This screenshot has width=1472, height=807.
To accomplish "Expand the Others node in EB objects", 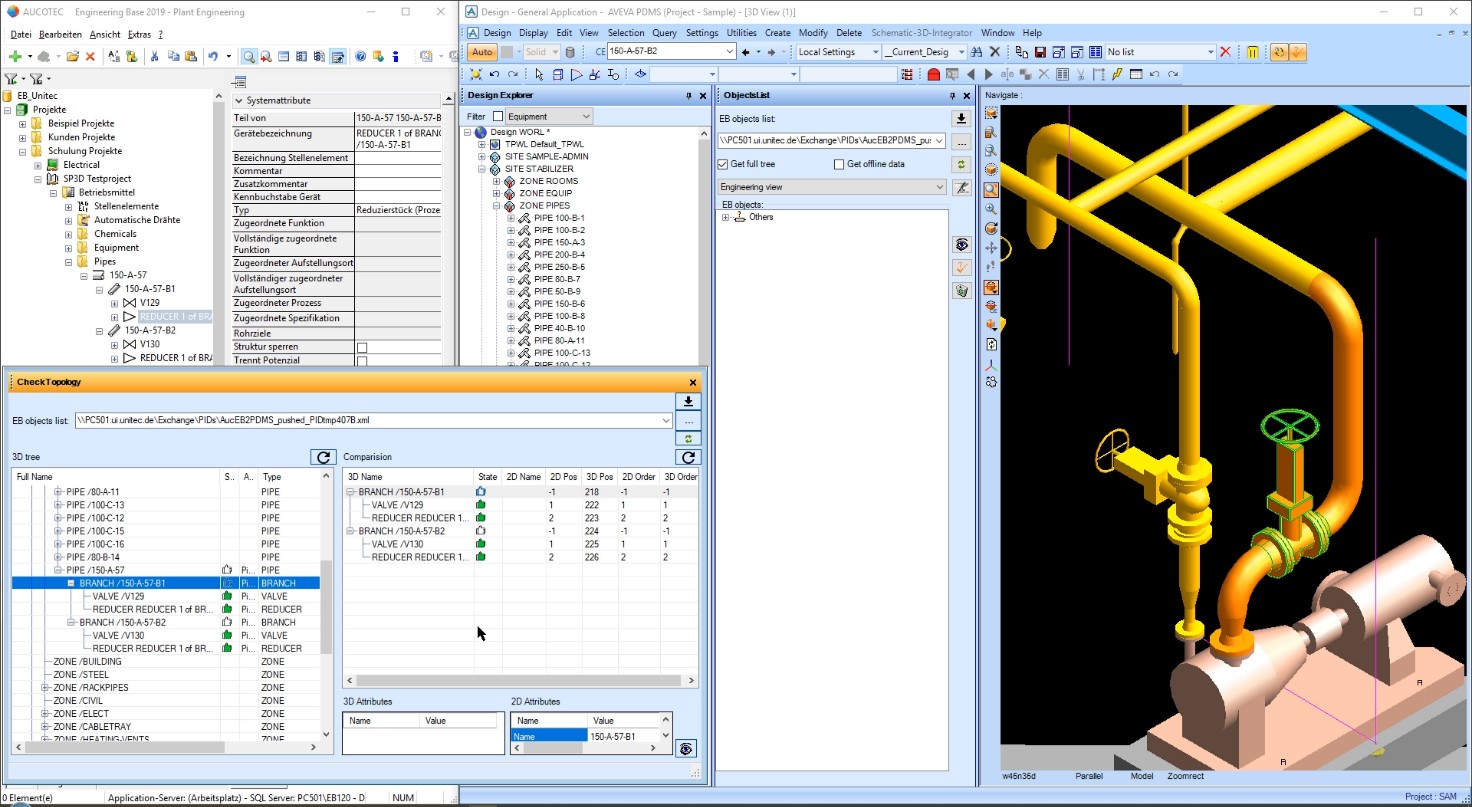I will pyautogui.click(x=725, y=217).
